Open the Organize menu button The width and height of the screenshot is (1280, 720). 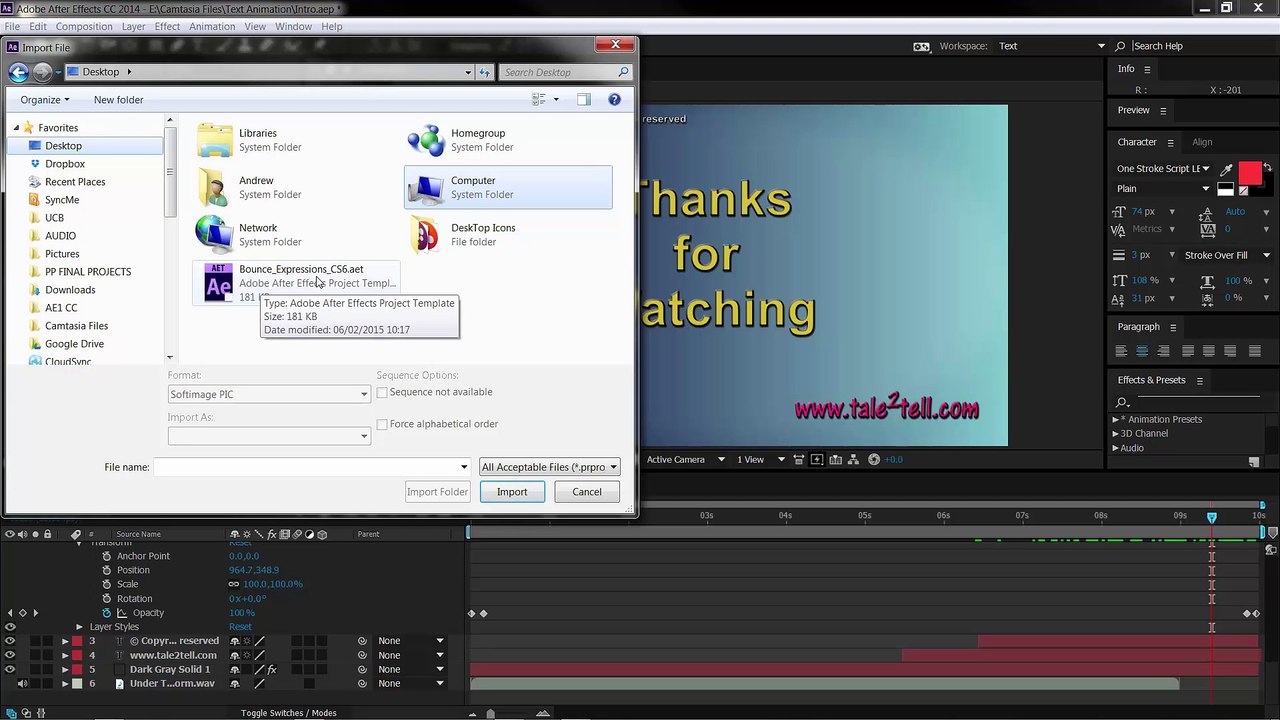[45, 100]
